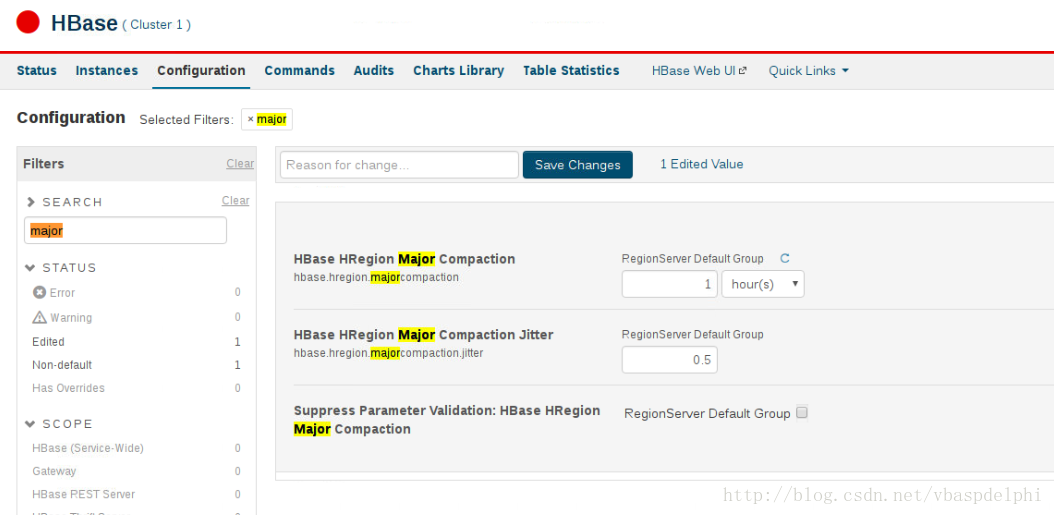Viewport: 1054px width, 515px height.
Task: Open the Quick Links dropdown
Action: [809, 71]
